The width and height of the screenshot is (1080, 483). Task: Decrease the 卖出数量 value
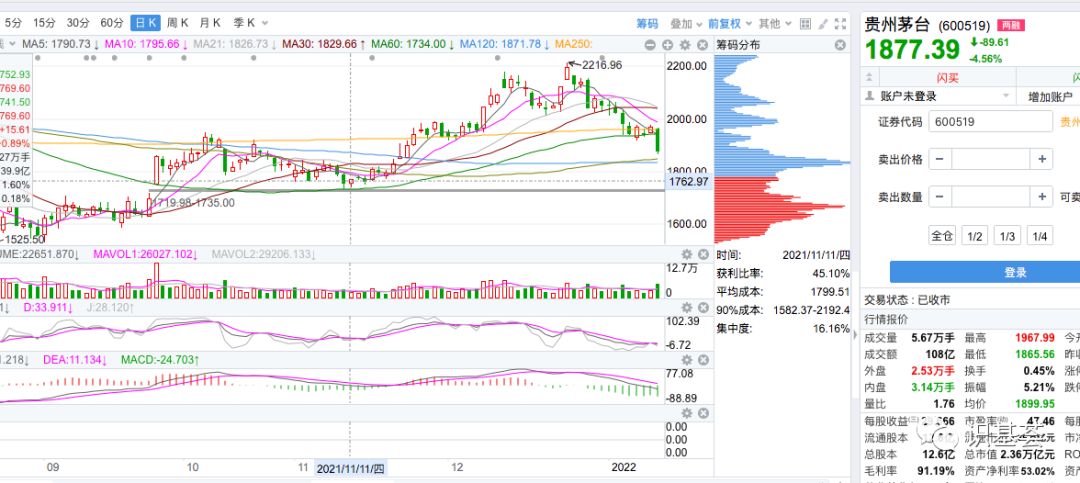pyautogui.click(x=940, y=198)
